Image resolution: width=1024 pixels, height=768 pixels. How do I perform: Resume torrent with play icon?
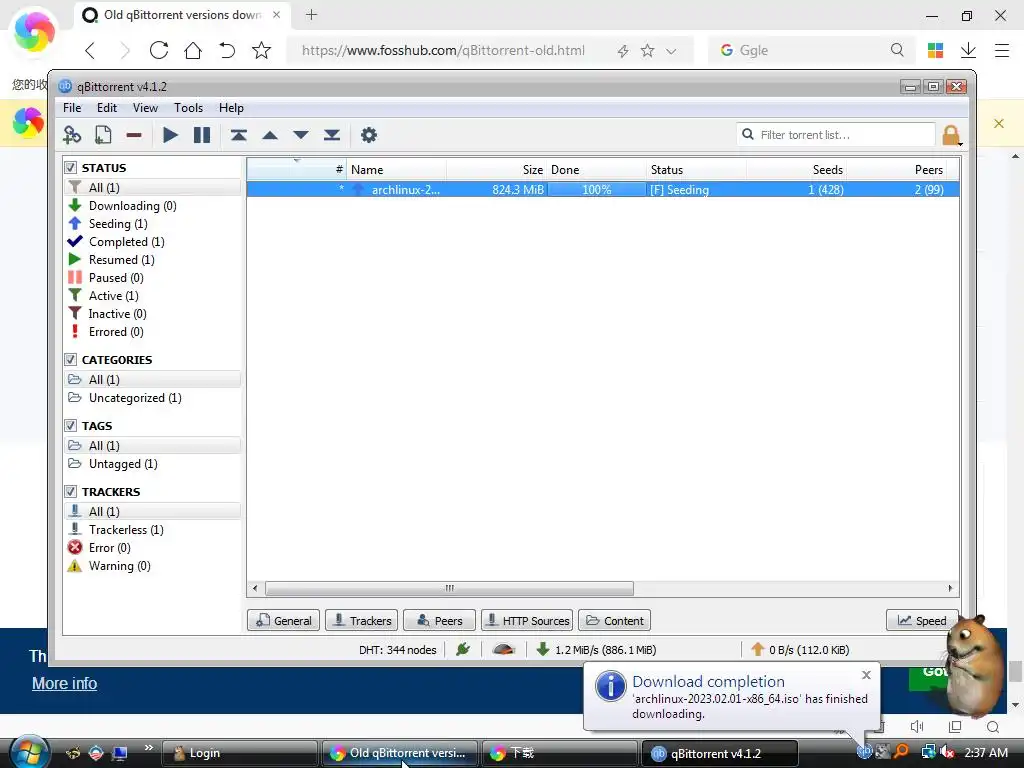pyautogui.click(x=170, y=135)
